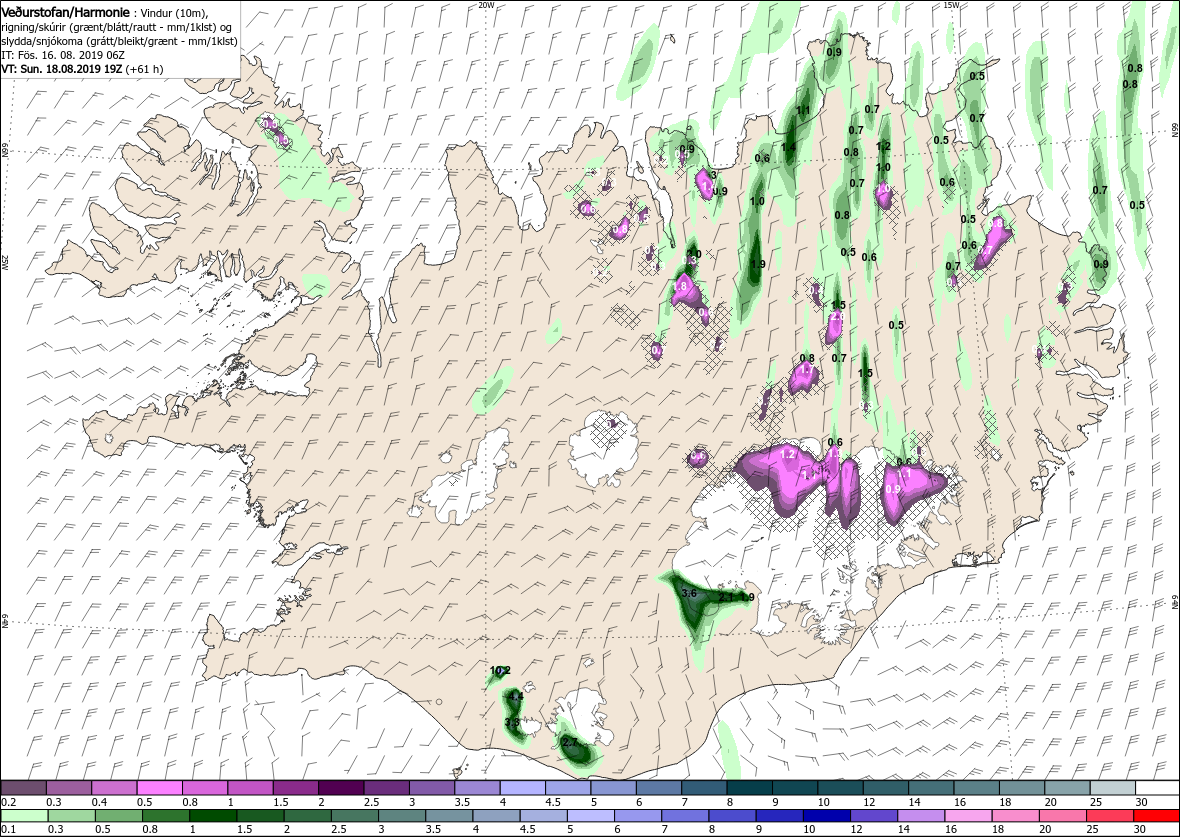Pick the dark mauve 0.2 swatch, upper legend
Screen dimensions: 1180x837
(23, 787)
